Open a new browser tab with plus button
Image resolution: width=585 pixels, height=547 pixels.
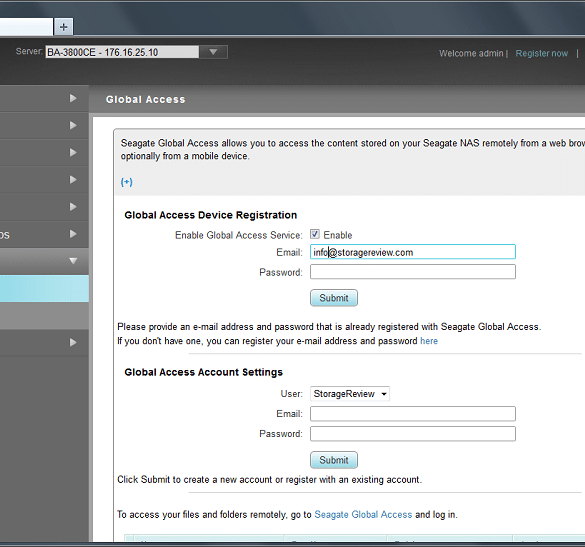[63, 27]
